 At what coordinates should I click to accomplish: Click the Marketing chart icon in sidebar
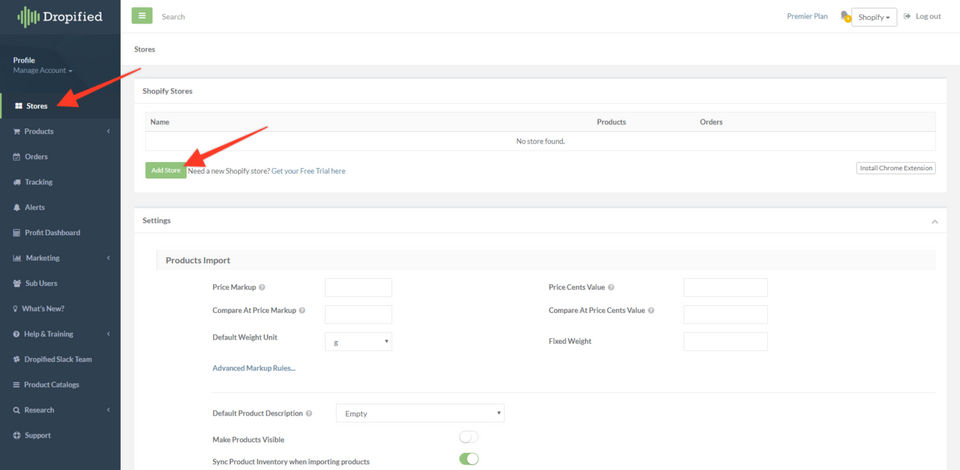pyautogui.click(x=17, y=258)
